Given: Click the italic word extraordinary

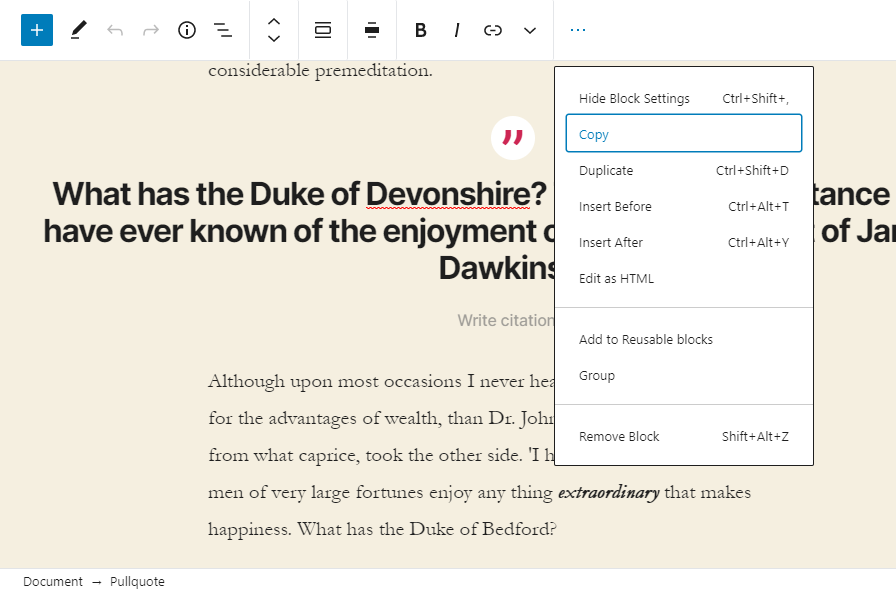Looking at the screenshot, I should point(609,493).
